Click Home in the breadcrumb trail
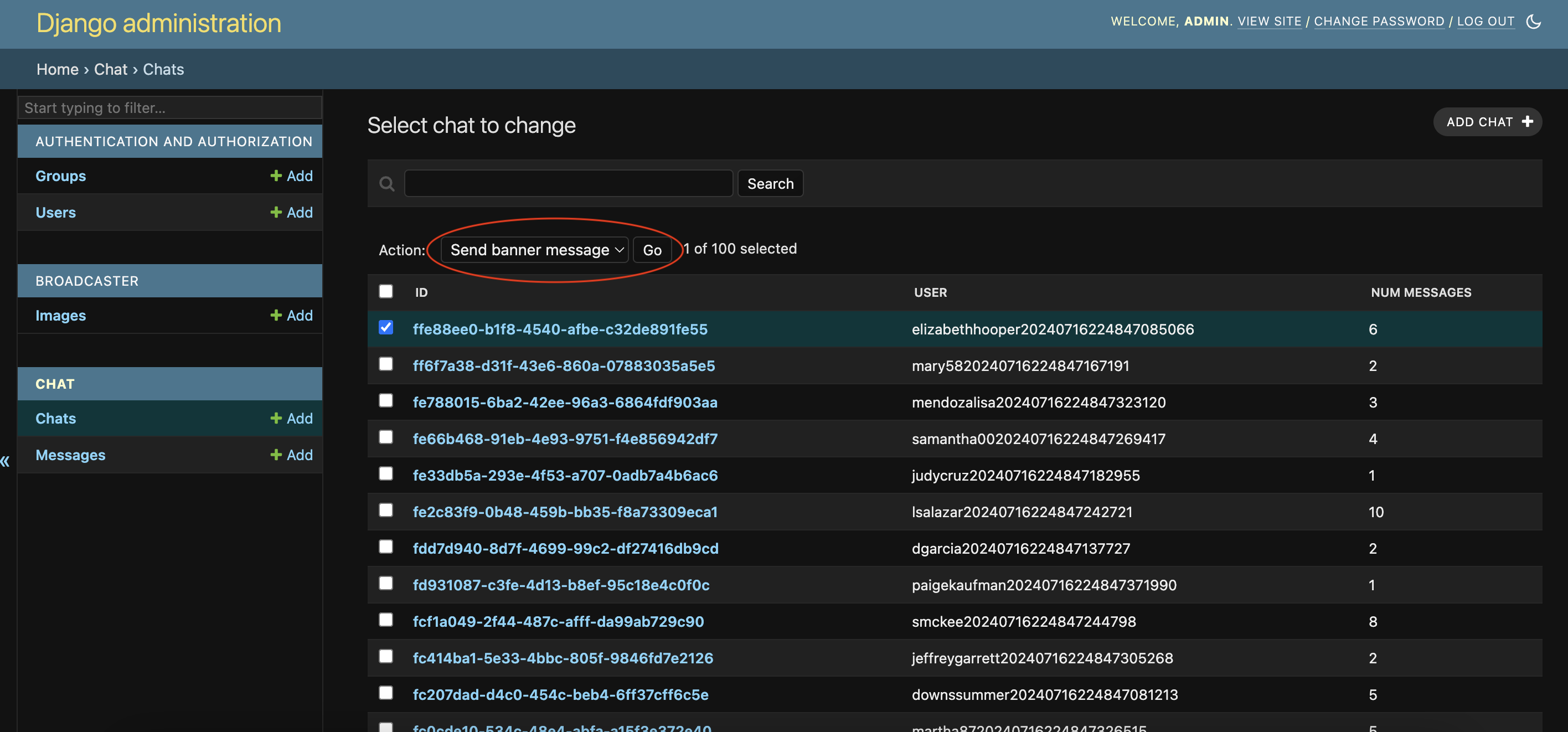 point(57,69)
